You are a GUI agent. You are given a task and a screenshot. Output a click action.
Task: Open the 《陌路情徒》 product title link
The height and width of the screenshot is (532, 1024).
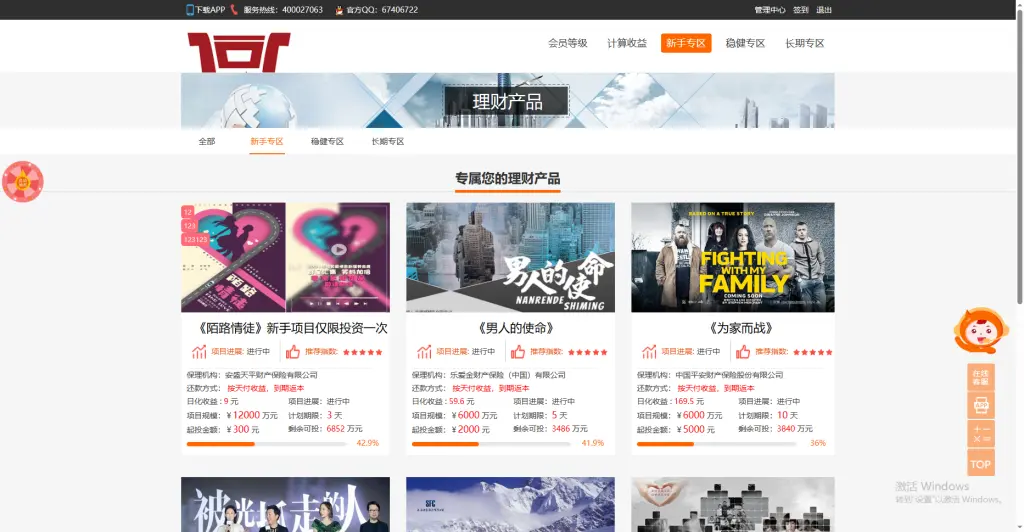(285, 328)
